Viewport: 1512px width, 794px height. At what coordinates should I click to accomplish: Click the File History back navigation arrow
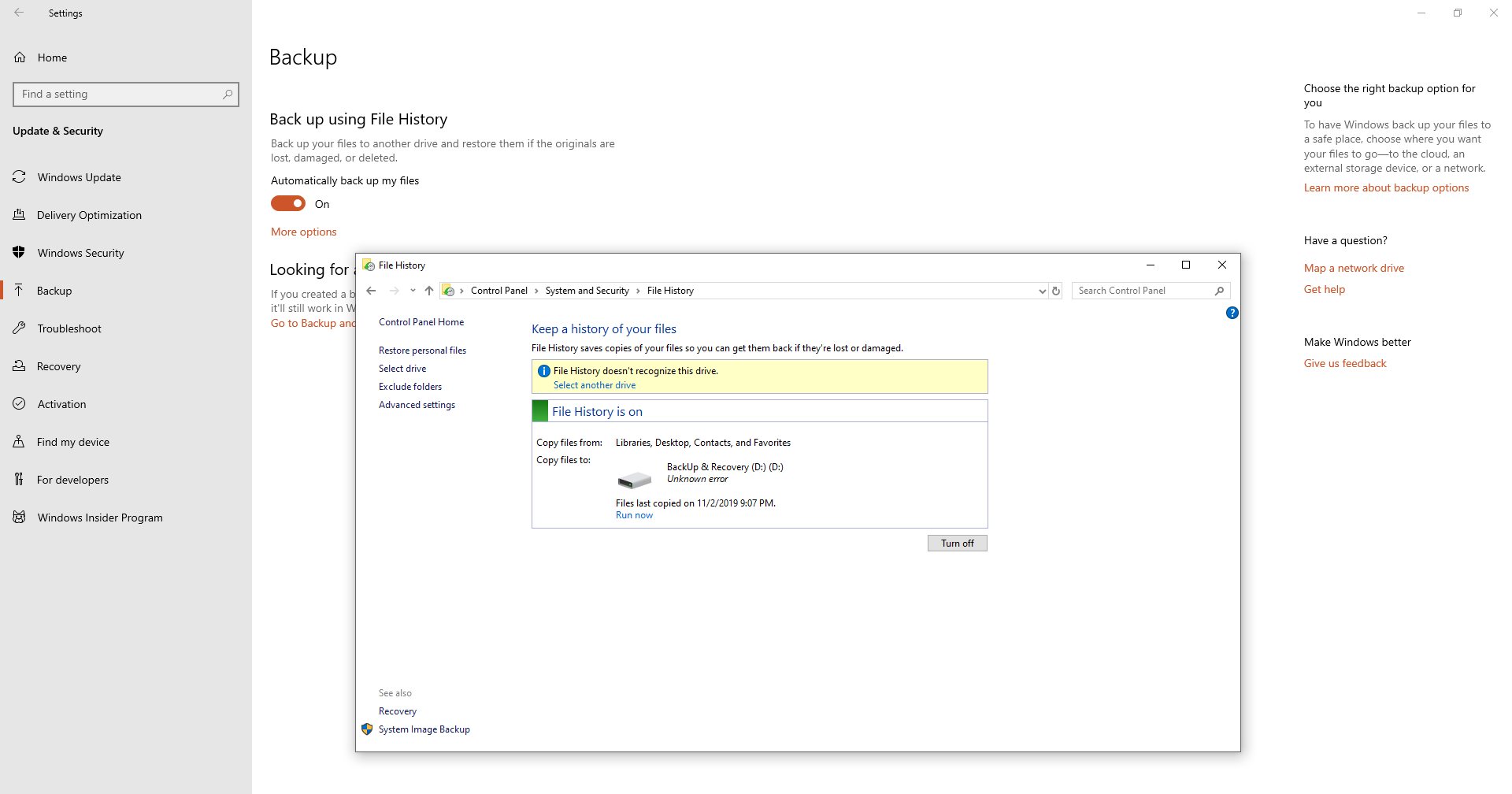[x=371, y=291]
